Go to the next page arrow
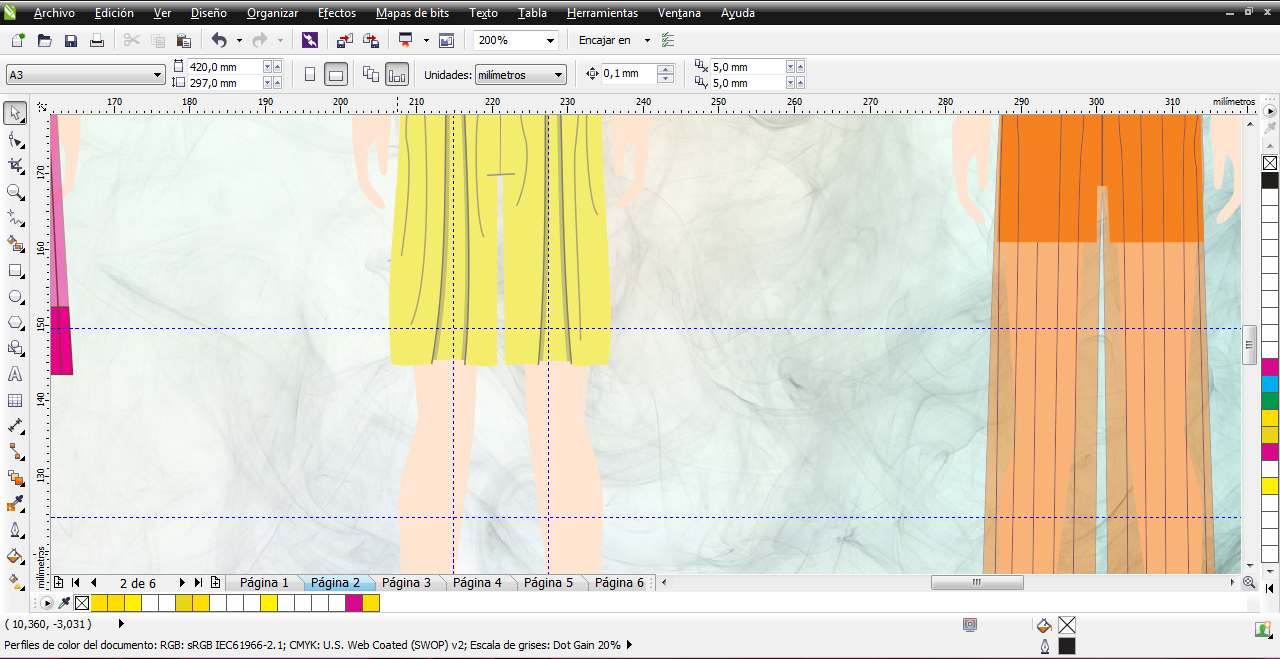The image size is (1280, 659). 182,582
